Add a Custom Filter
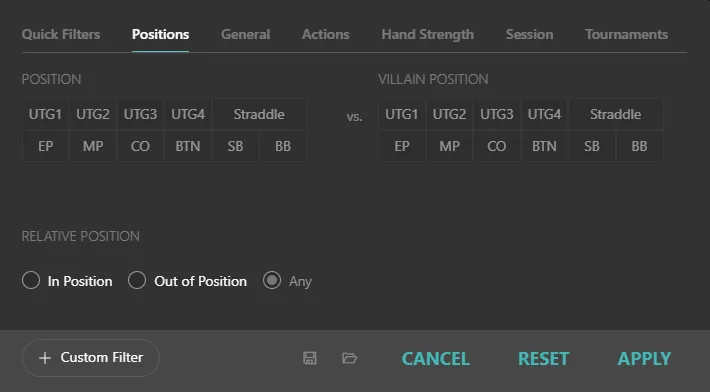Screen dimensions: 710x392 point(91,358)
